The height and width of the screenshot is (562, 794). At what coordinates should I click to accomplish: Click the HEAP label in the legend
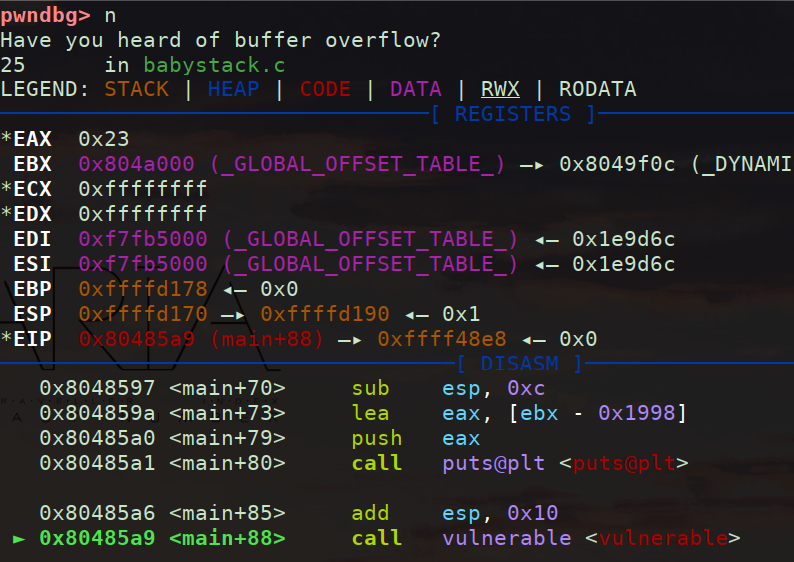coord(234,90)
